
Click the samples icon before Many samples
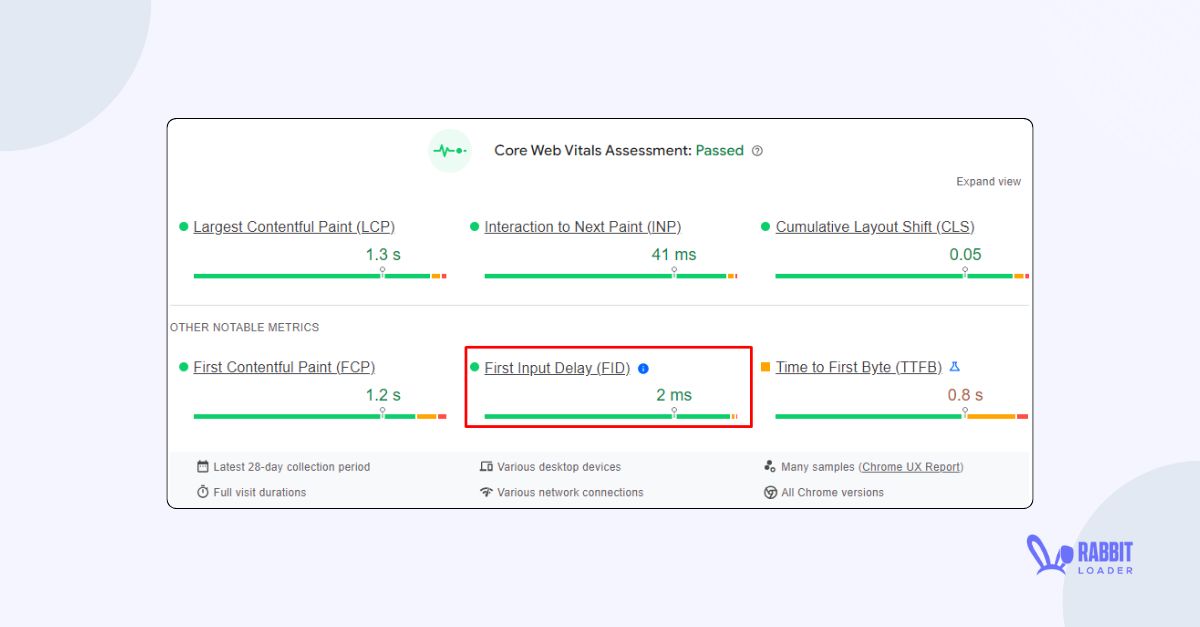pyautogui.click(x=769, y=466)
